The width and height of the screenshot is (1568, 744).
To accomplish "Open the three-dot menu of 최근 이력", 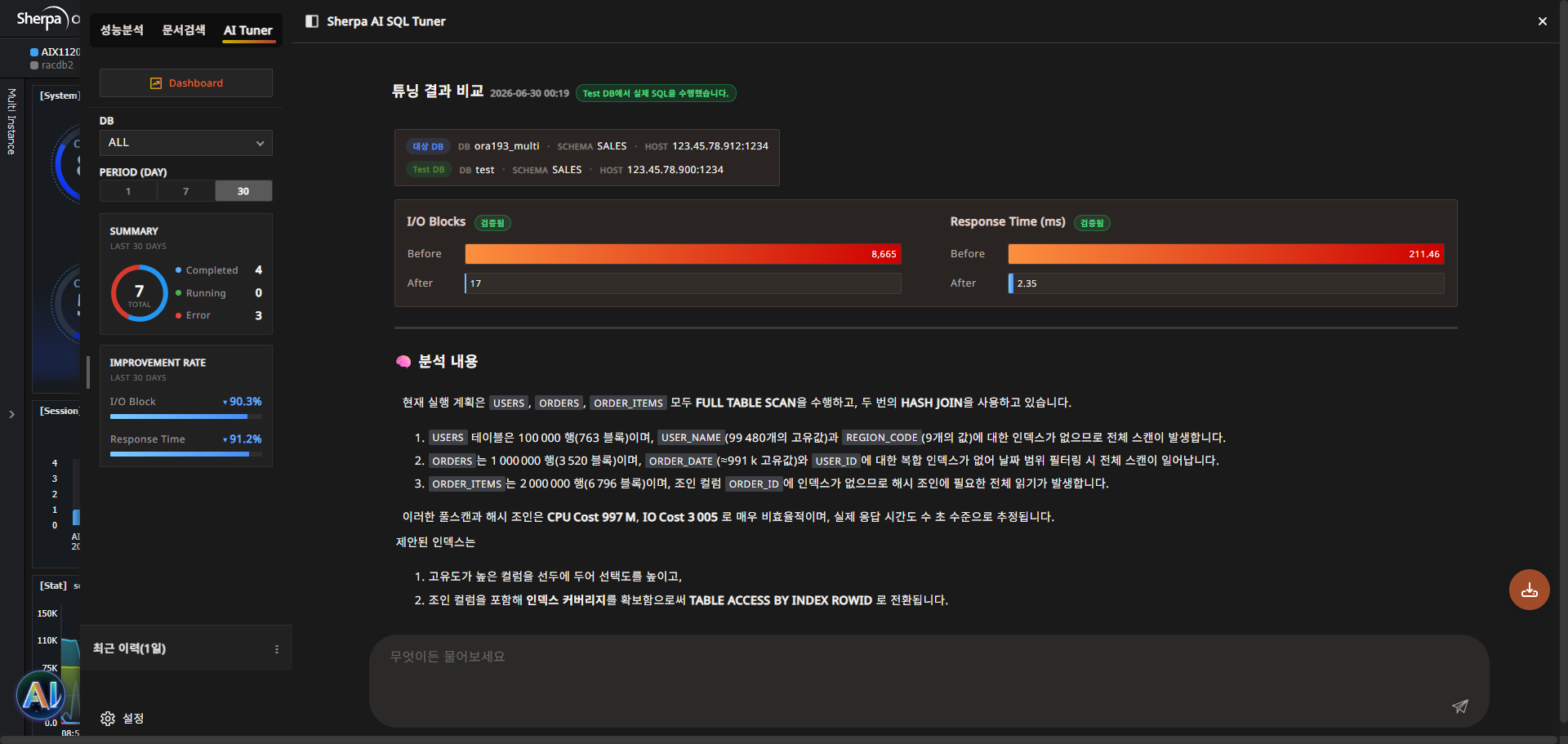I will tap(277, 649).
